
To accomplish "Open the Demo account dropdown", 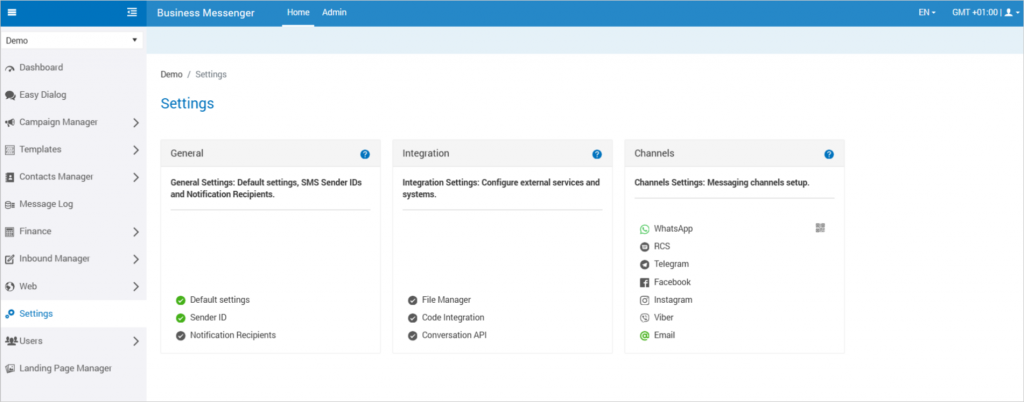I will click(x=71, y=40).
